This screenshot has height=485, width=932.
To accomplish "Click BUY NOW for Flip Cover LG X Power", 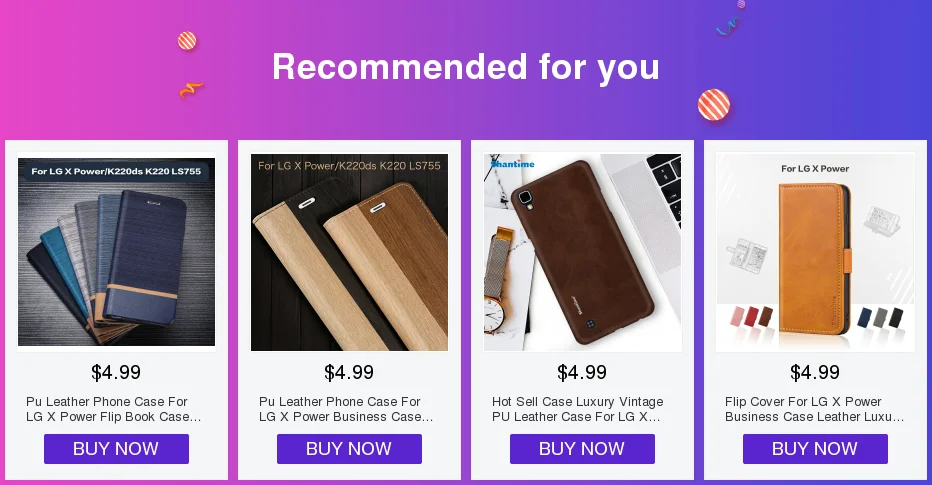I will pyautogui.click(x=816, y=449).
